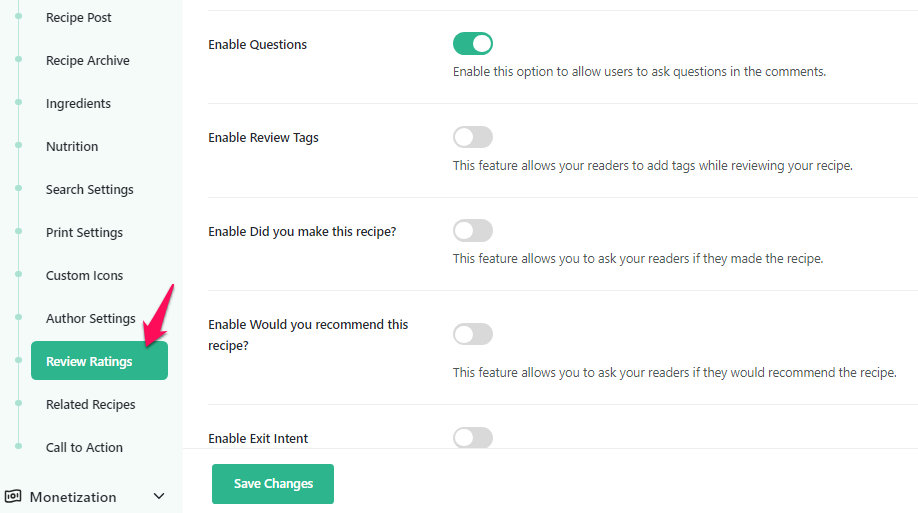Screen dimensions: 918x513
Task: Open Author Settings in sidebar
Action: pos(91,319)
